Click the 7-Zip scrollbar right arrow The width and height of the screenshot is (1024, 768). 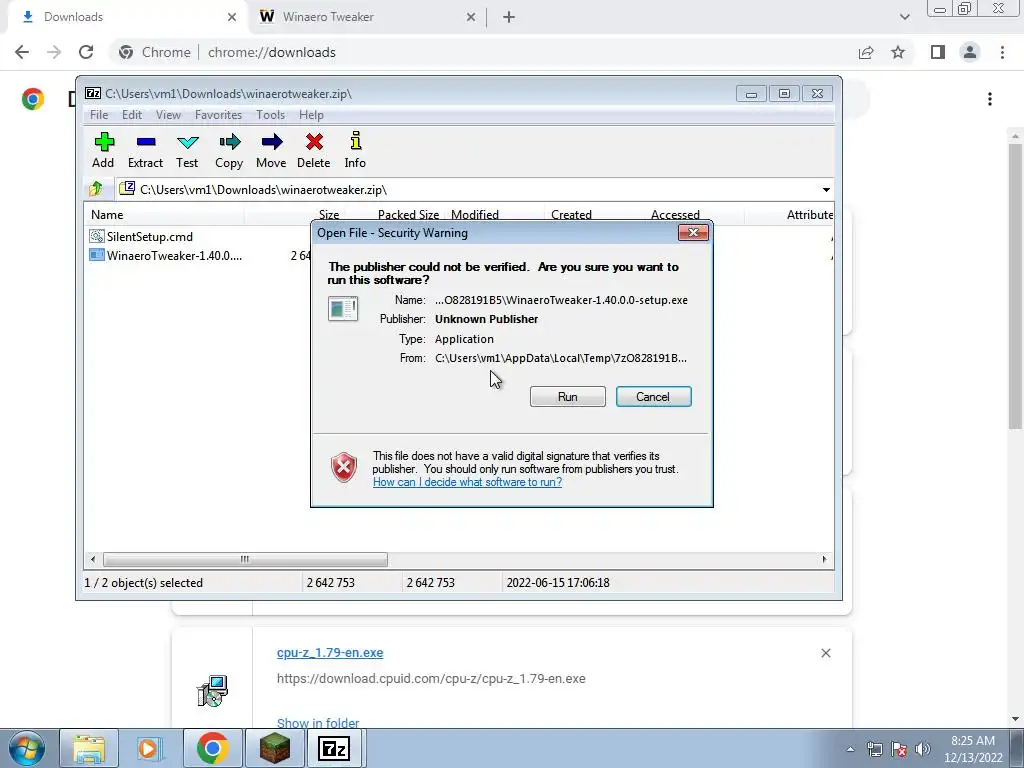(x=824, y=559)
